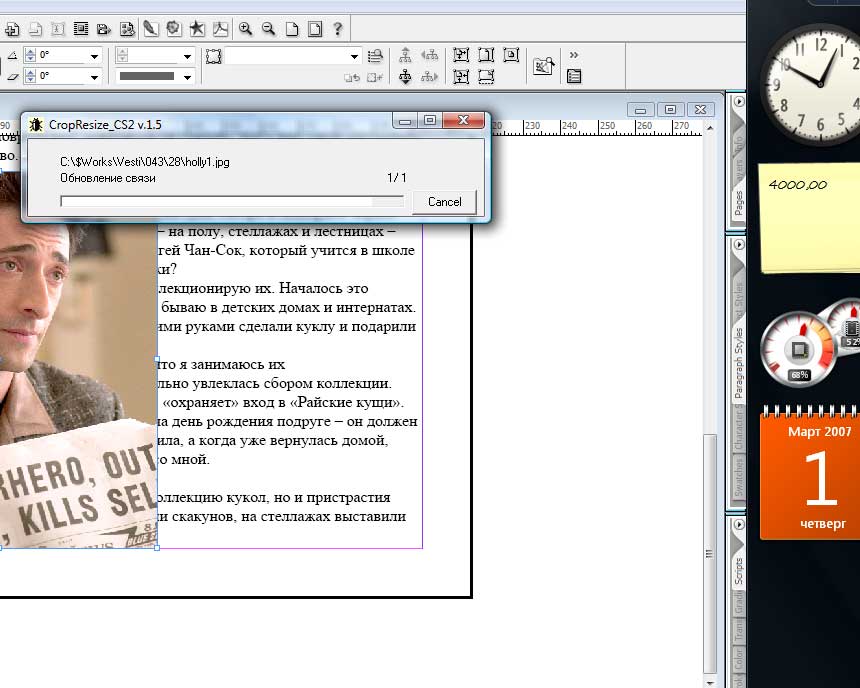Click the star icon in toolbar
Screen dimensions: 860x688
[x=197, y=29]
